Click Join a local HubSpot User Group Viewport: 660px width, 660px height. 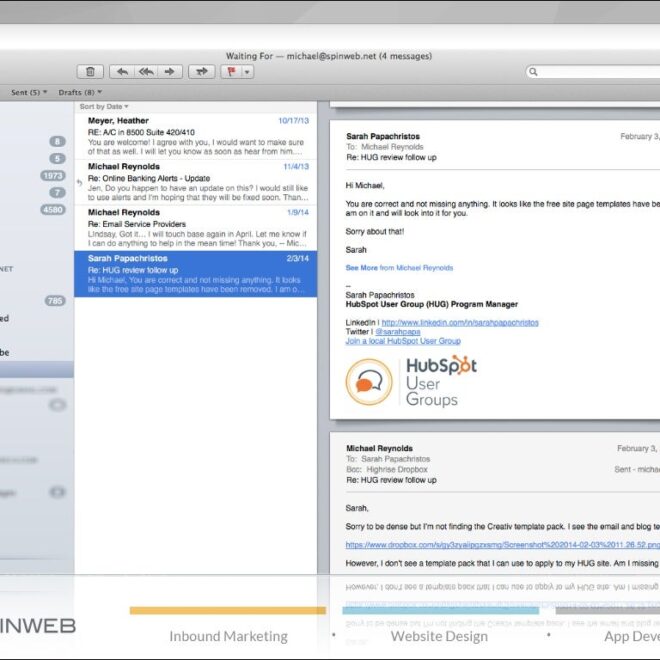403,341
